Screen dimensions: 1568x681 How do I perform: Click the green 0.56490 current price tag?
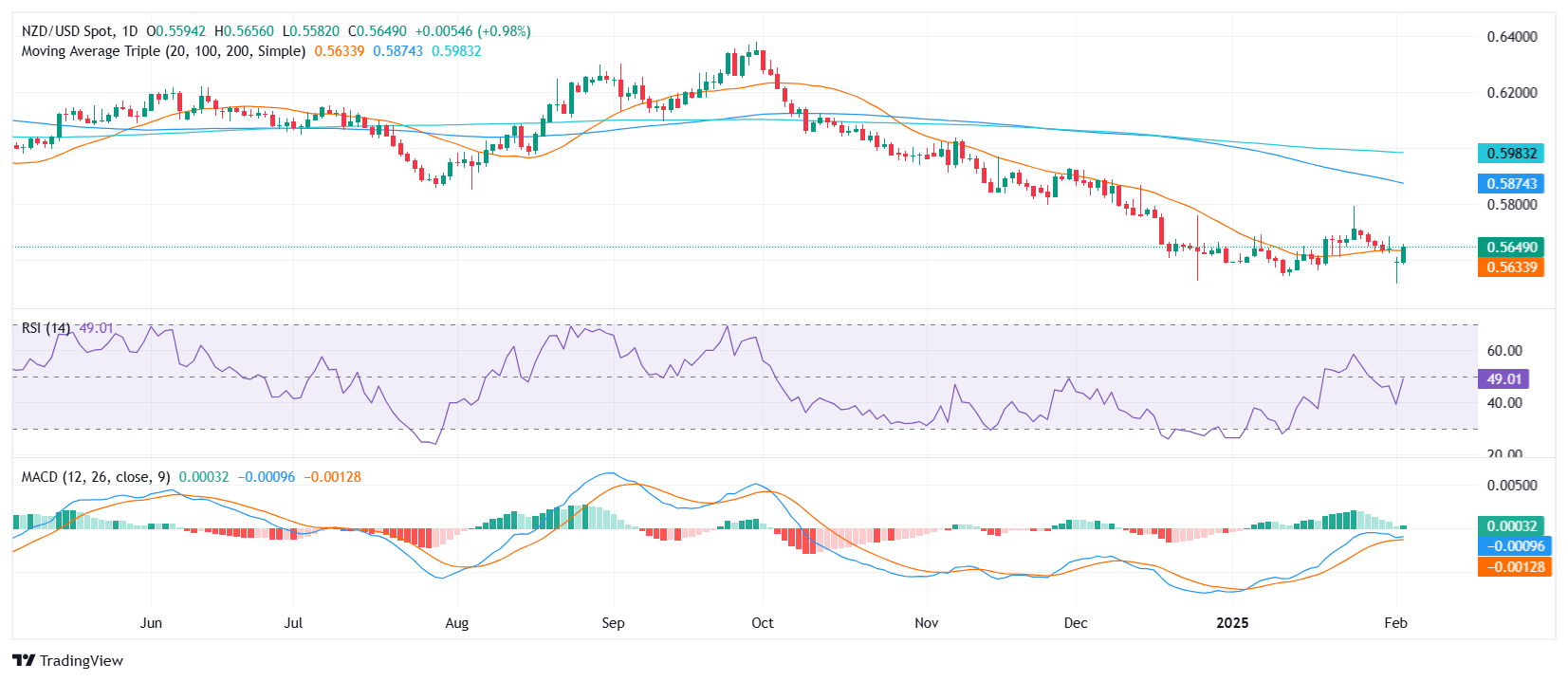[1511, 248]
